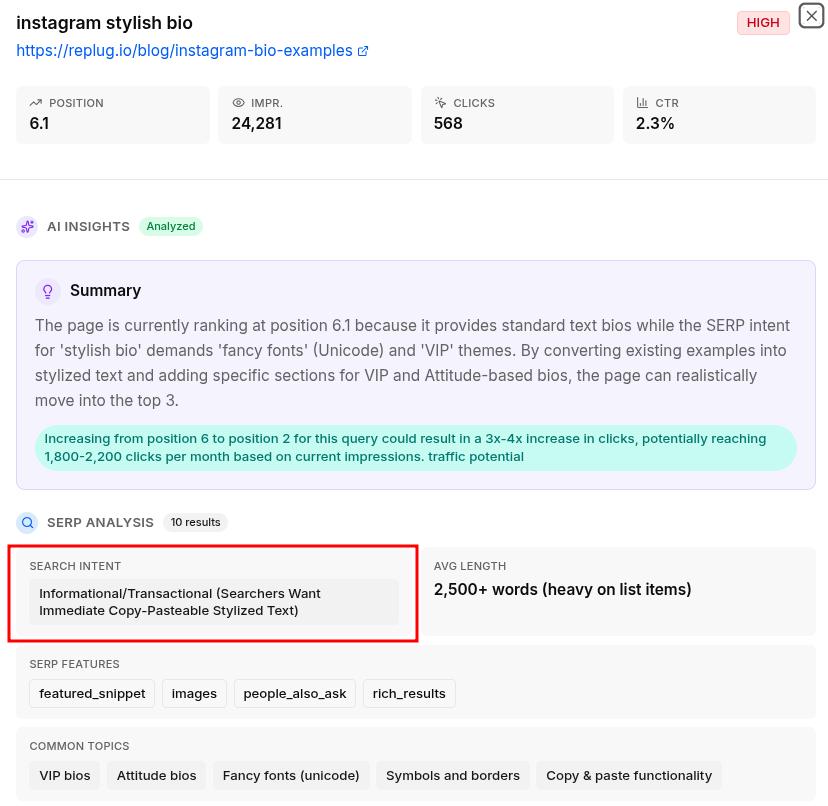Click the Fancy fonts (unicode) topic chip
Screen dimensions: 828x806
290,775
